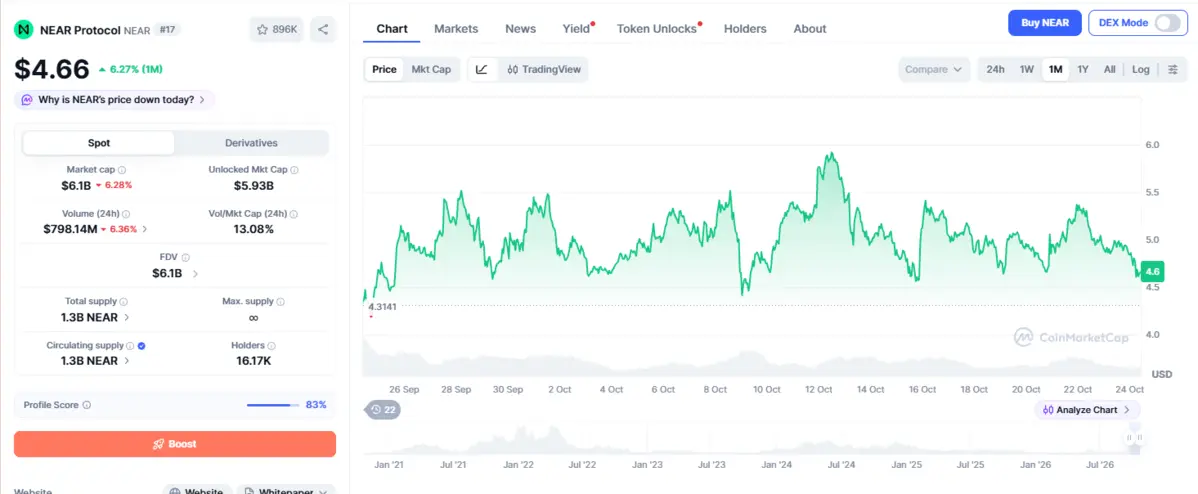
Task: Click the verified badge by Circulating supply
Action: 141,346
